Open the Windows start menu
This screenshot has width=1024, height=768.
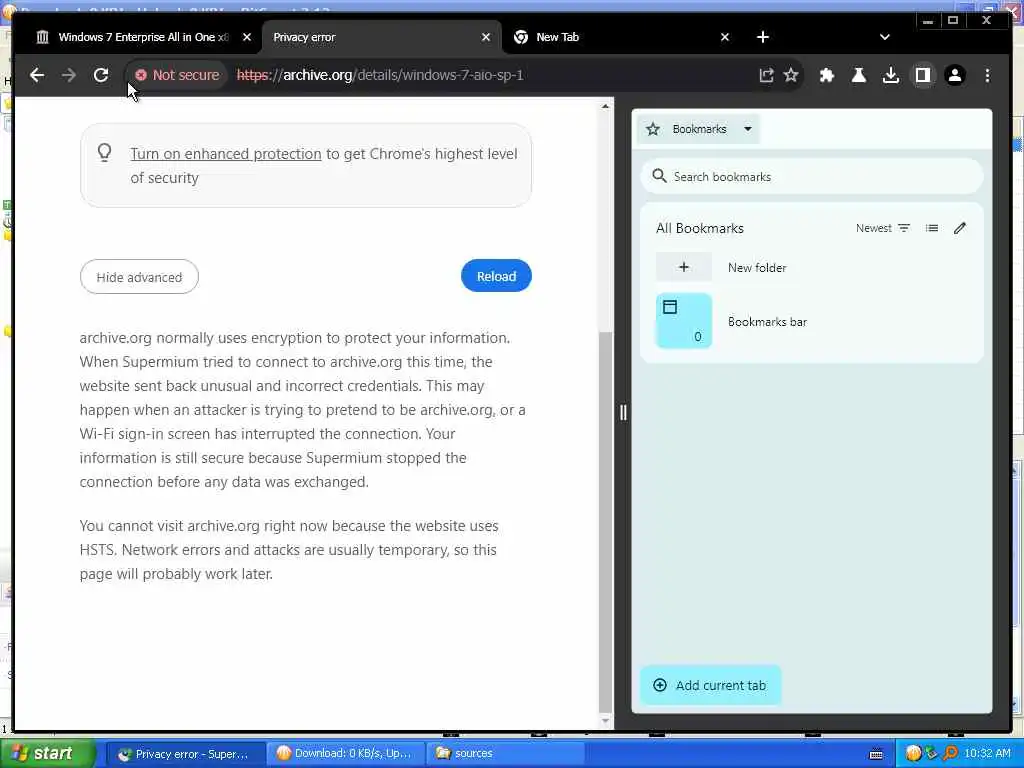[46, 754]
